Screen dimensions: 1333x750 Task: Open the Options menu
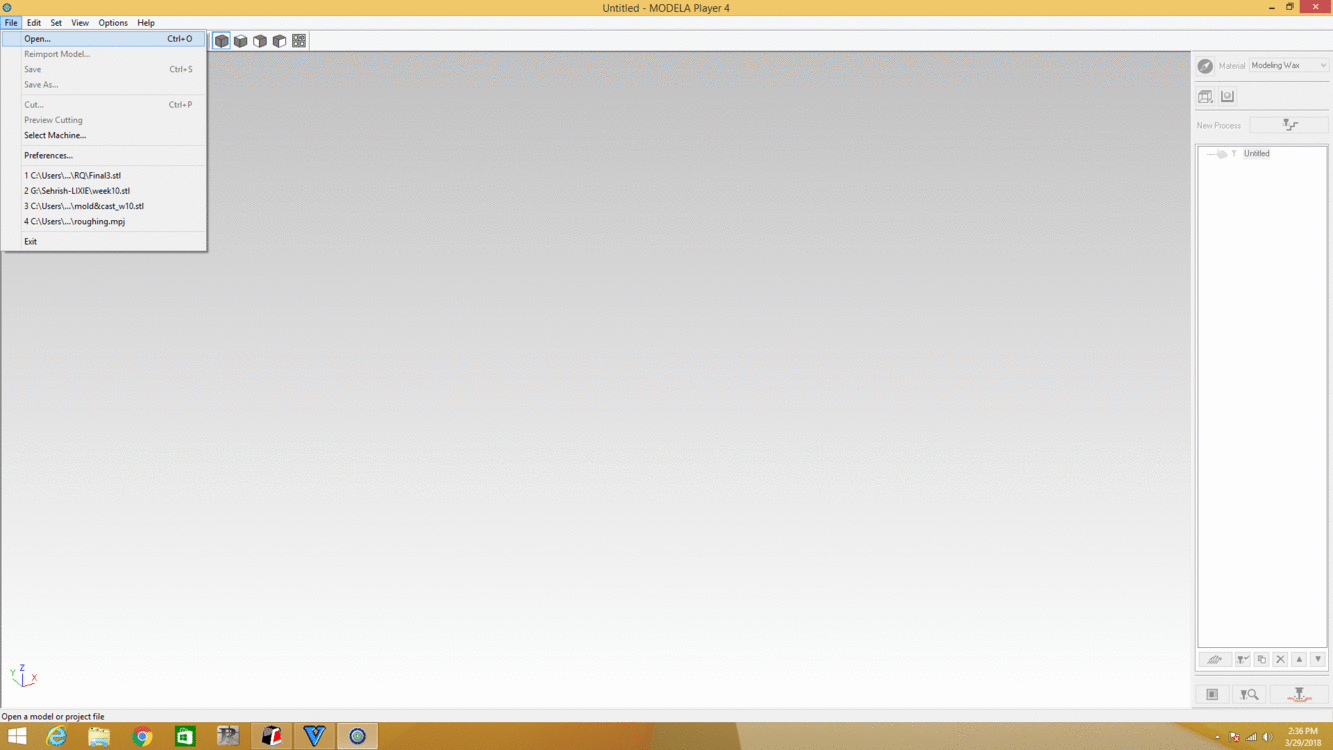pyautogui.click(x=113, y=22)
